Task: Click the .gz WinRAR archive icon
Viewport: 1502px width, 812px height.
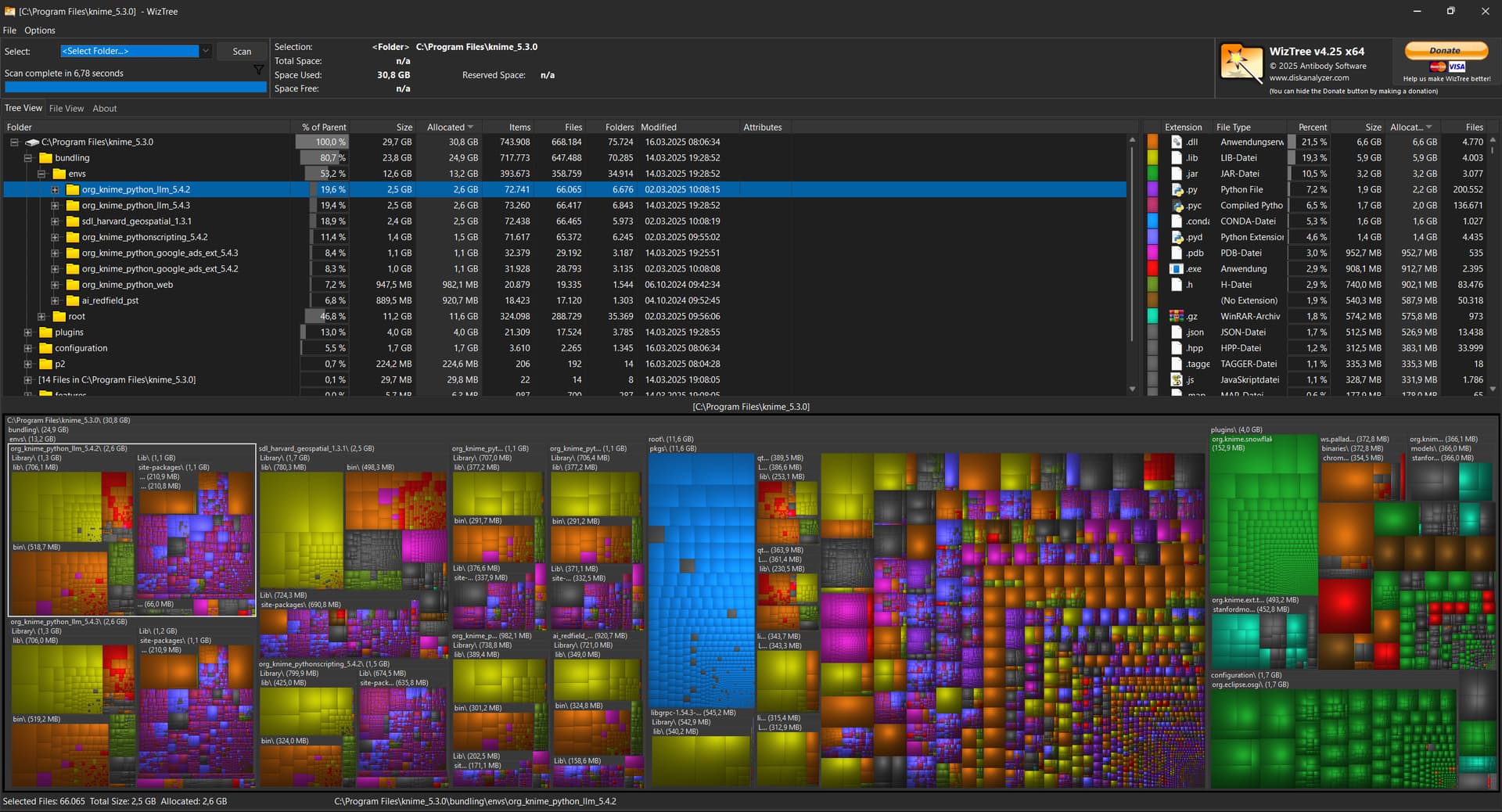Action: (x=1176, y=317)
